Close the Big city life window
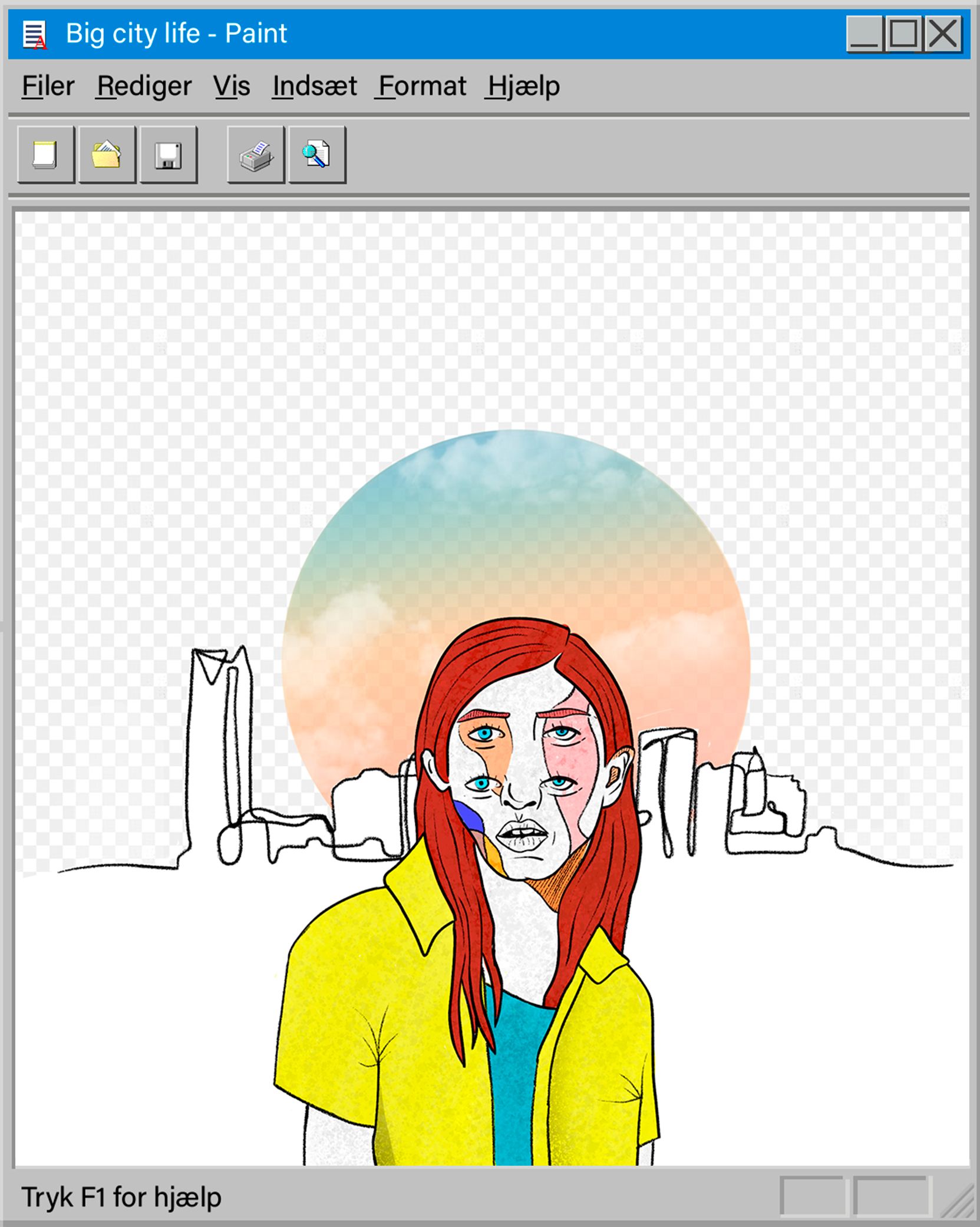 [x=943, y=34]
